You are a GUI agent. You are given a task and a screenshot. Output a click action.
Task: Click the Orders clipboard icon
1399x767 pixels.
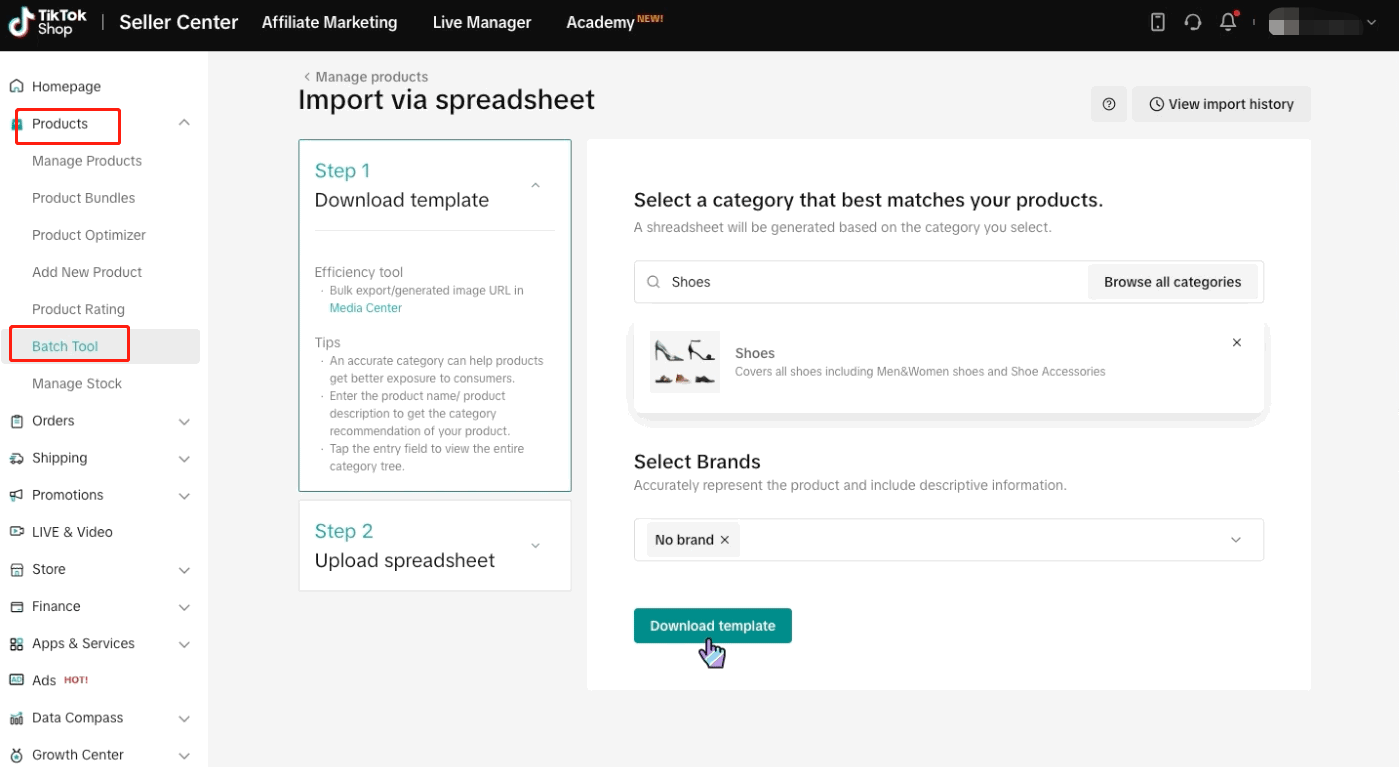click(17, 421)
